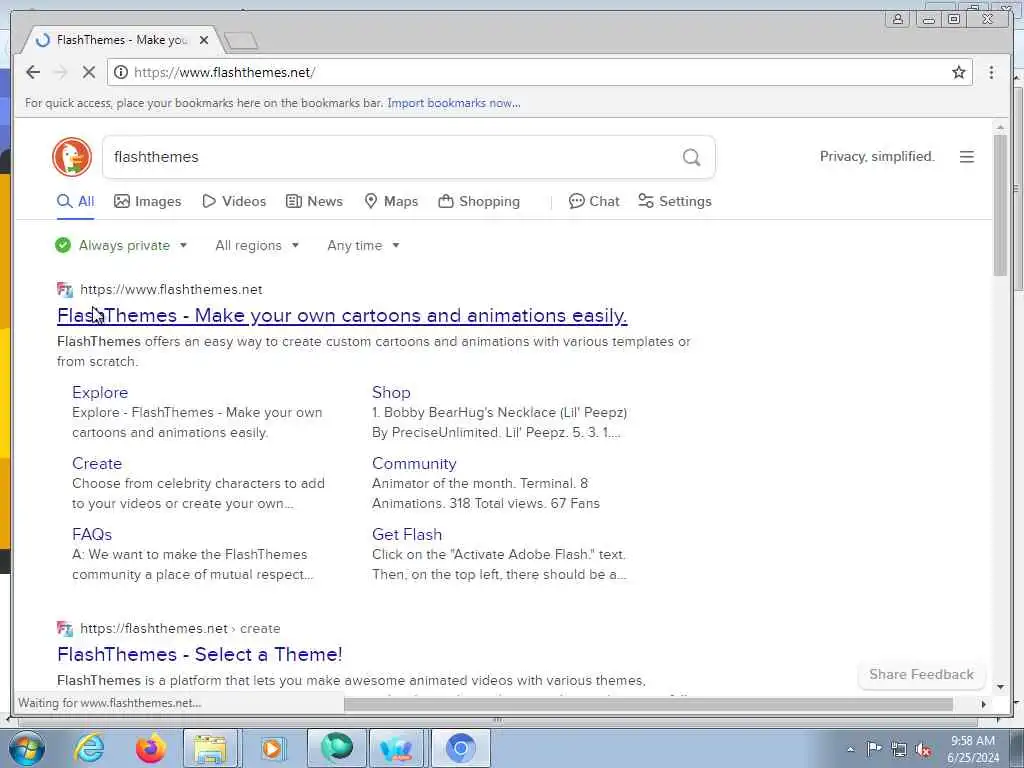Open the Get Flash sitelink
Screen dimensions: 1024x768
click(407, 534)
